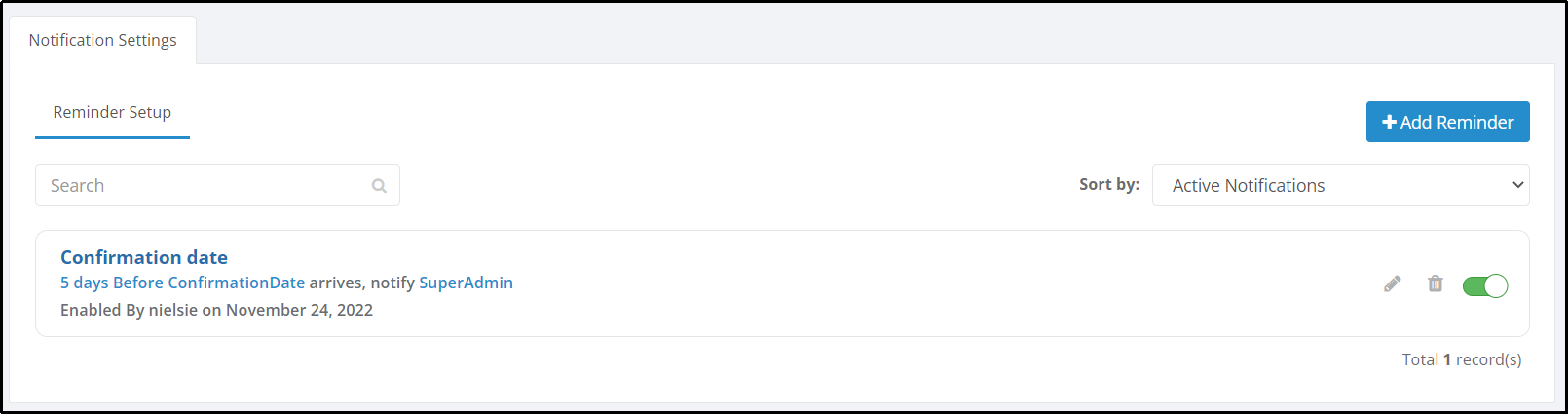Click the white knob of the green switch
Image resolution: width=1568 pixels, height=415 pixels.
pyautogui.click(x=1497, y=285)
